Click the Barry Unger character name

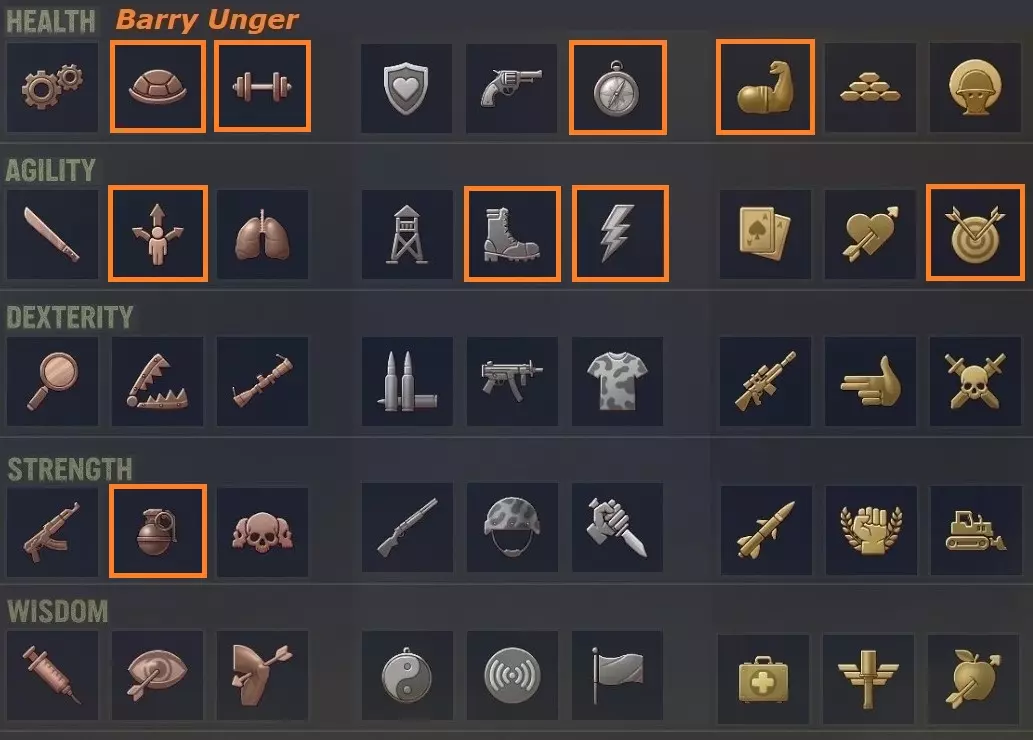coord(207,20)
